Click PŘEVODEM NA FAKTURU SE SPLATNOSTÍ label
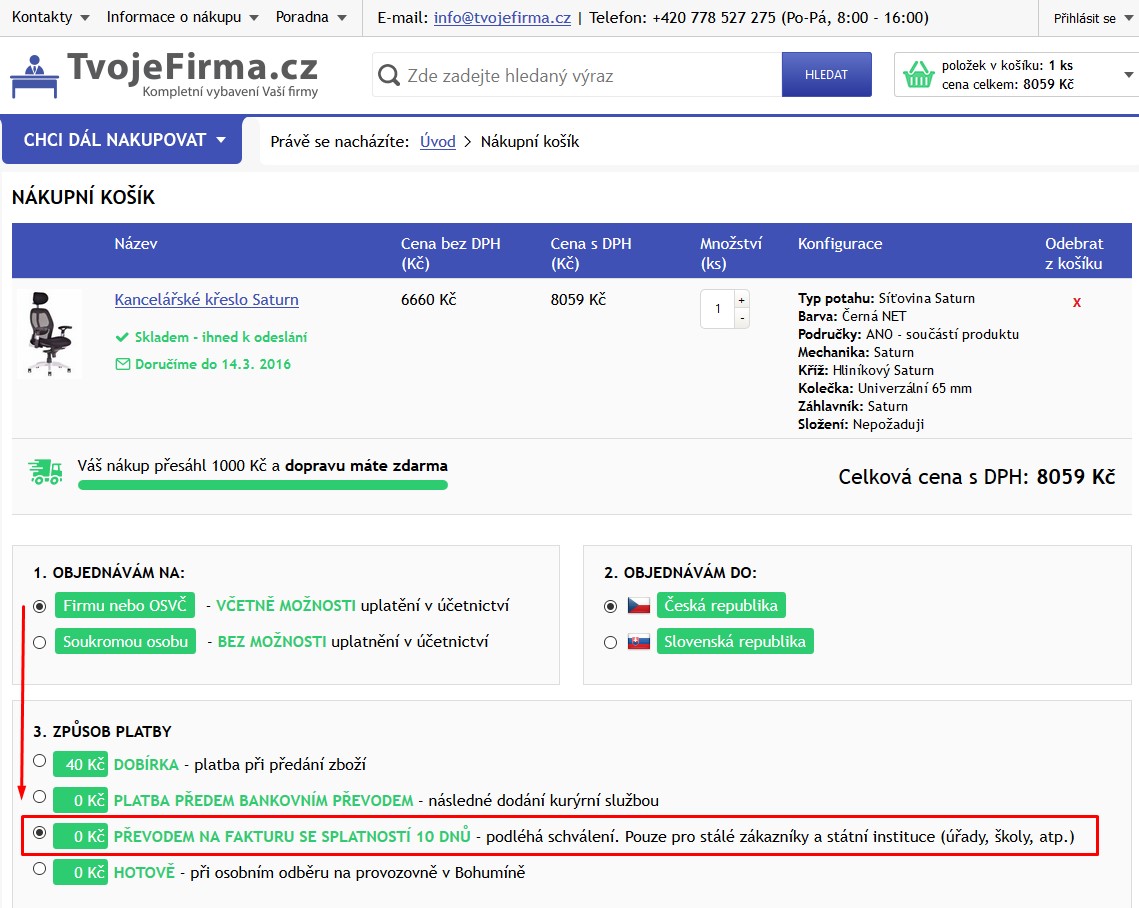This screenshot has height=908, width=1139. coord(292,836)
